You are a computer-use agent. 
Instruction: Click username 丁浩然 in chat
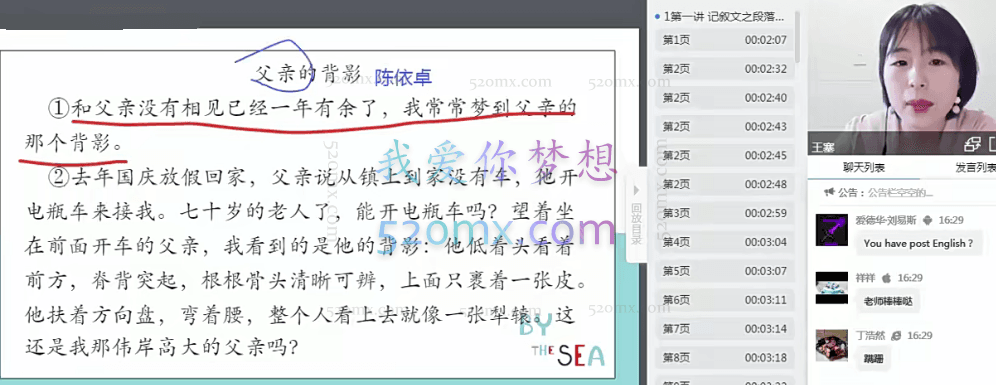[871, 335]
